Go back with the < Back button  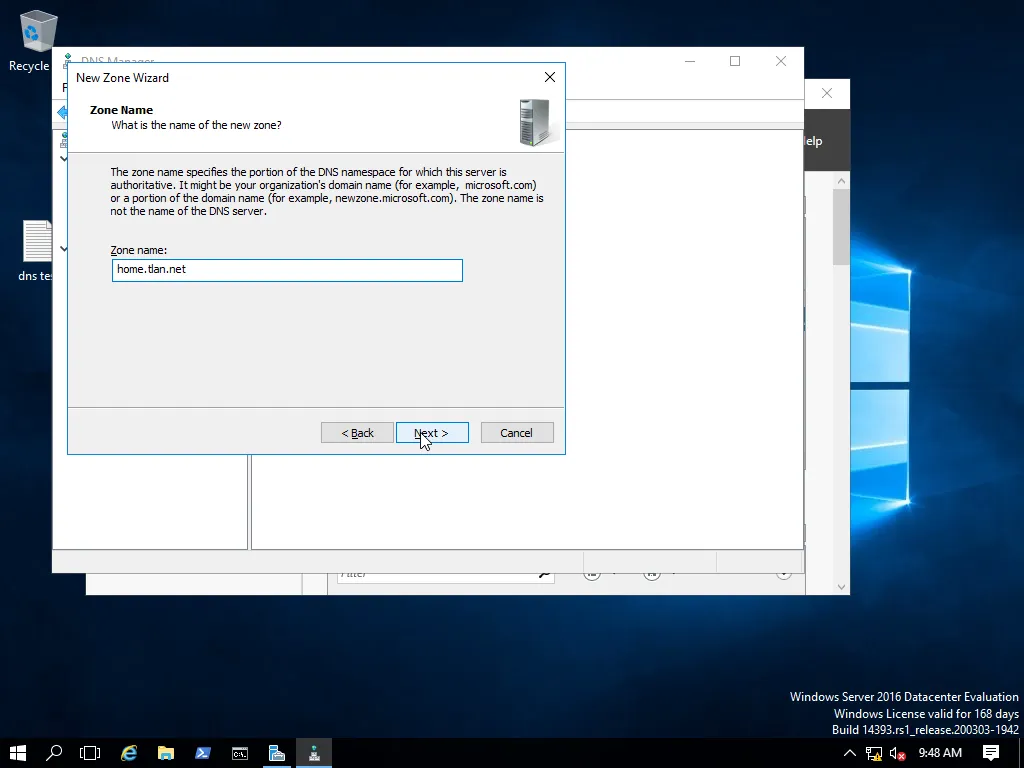[x=357, y=433]
